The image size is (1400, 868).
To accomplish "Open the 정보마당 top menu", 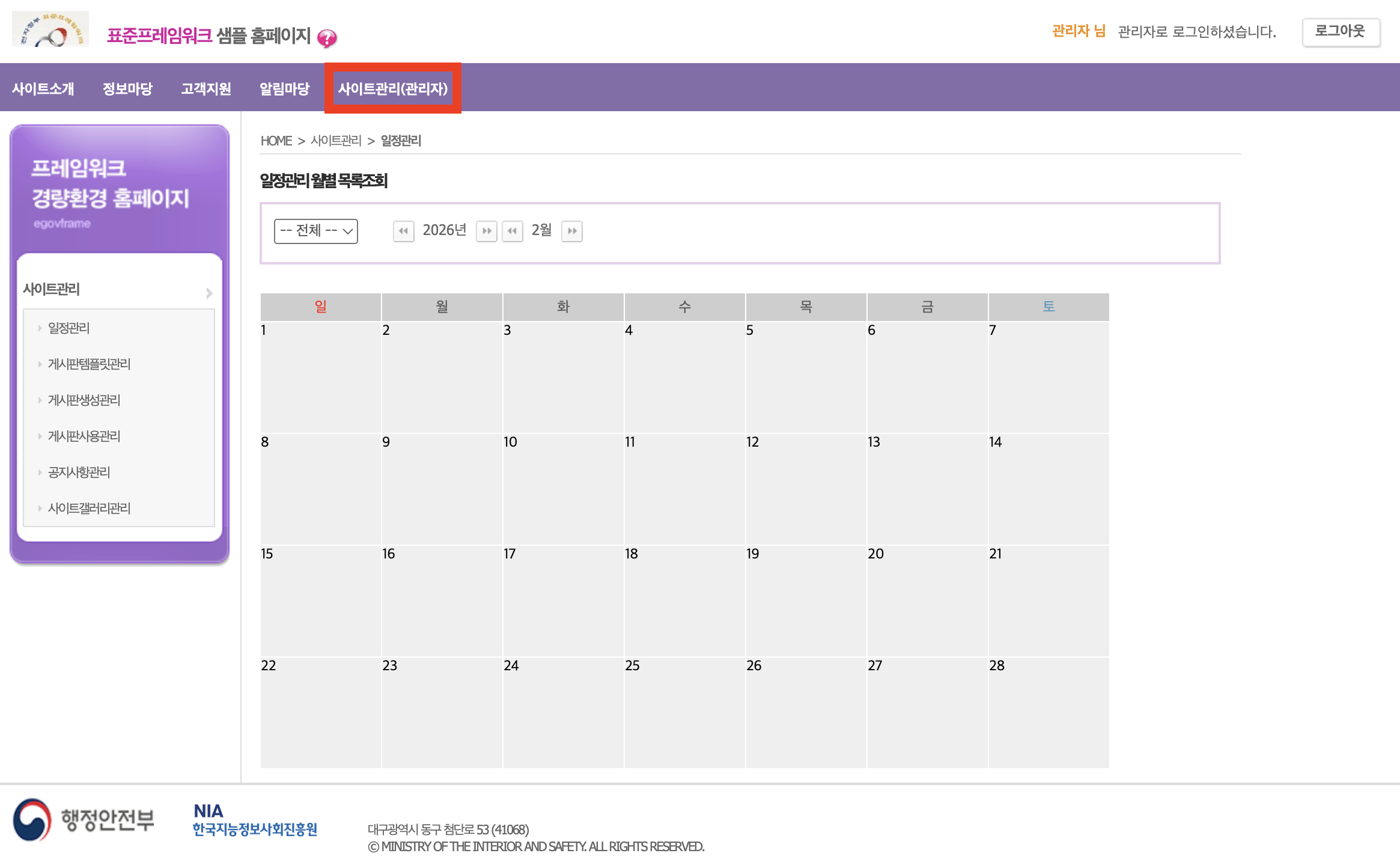I will (x=127, y=89).
